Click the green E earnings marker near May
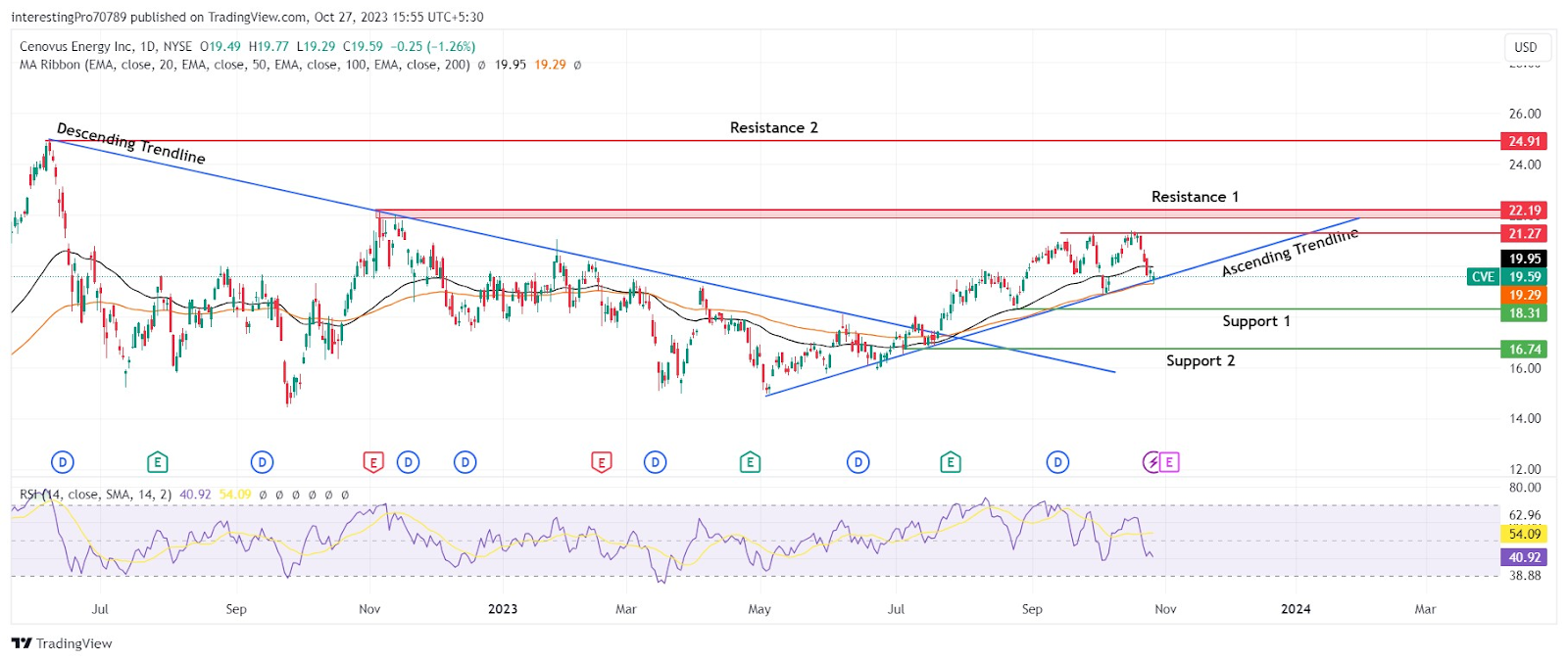1568x662 pixels. click(750, 462)
